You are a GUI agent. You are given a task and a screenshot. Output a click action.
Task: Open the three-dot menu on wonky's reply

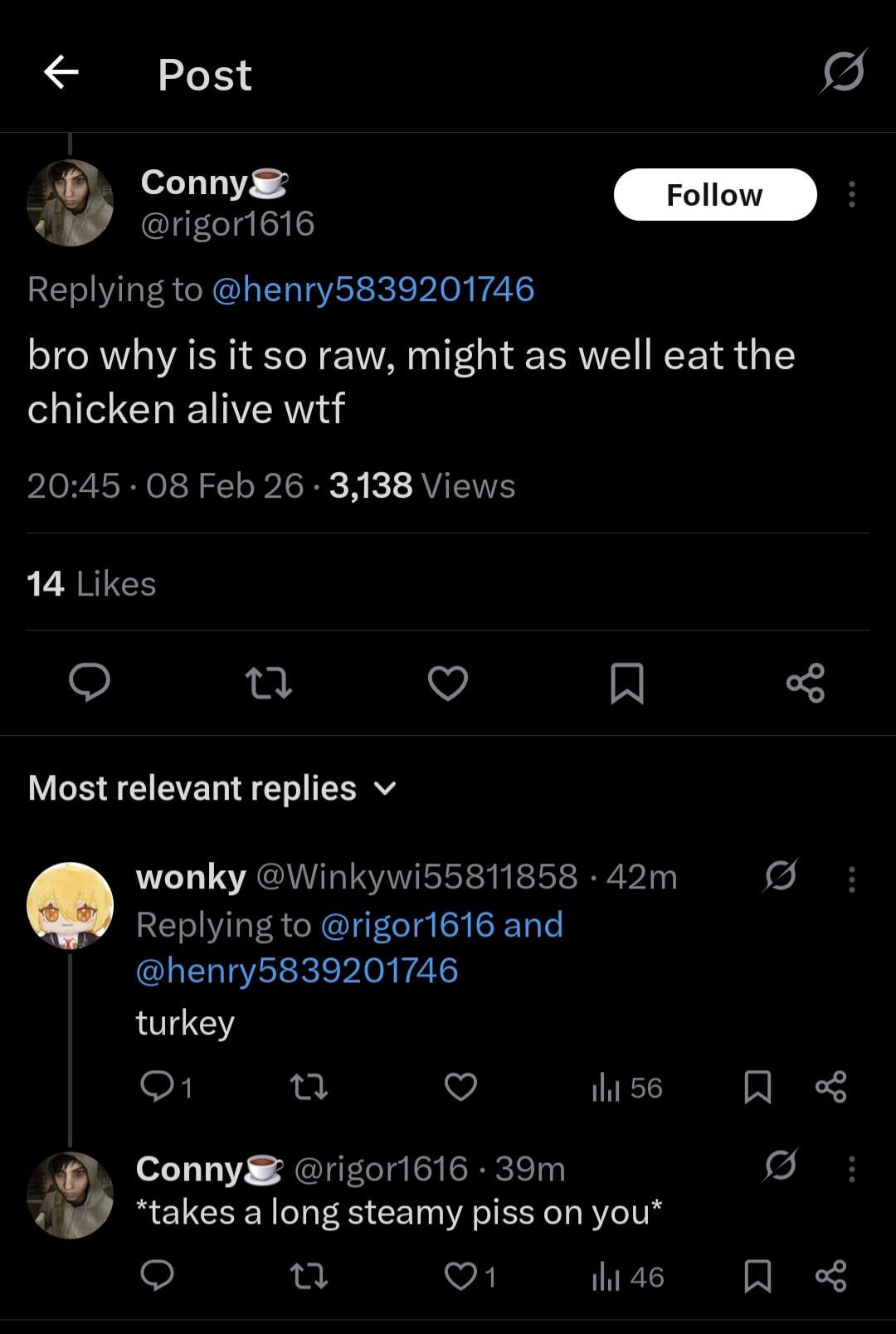pyautogui.click(x=851, y=879)
